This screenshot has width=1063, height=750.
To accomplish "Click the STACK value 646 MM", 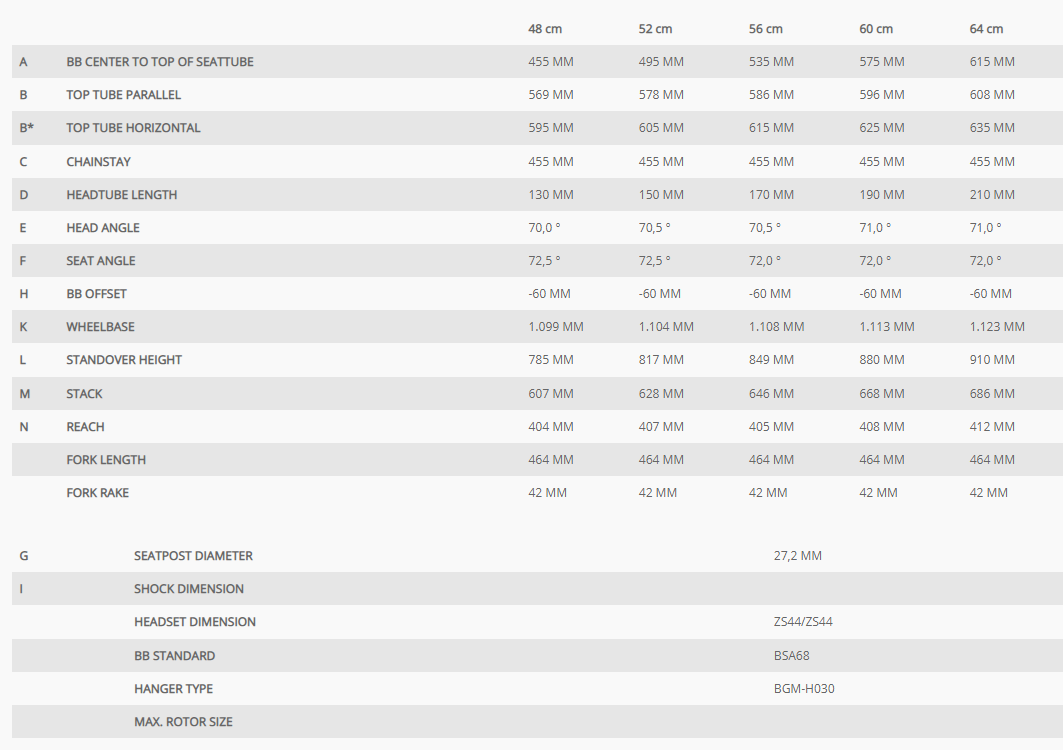I will 771,394.
